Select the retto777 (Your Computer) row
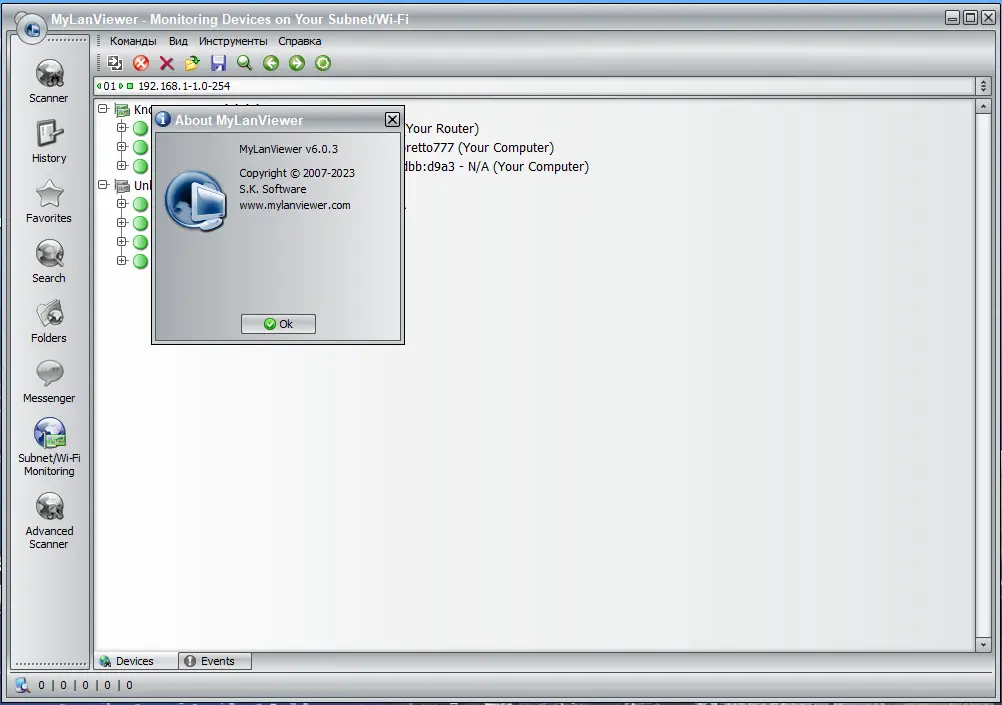 [x=479, y=148]
